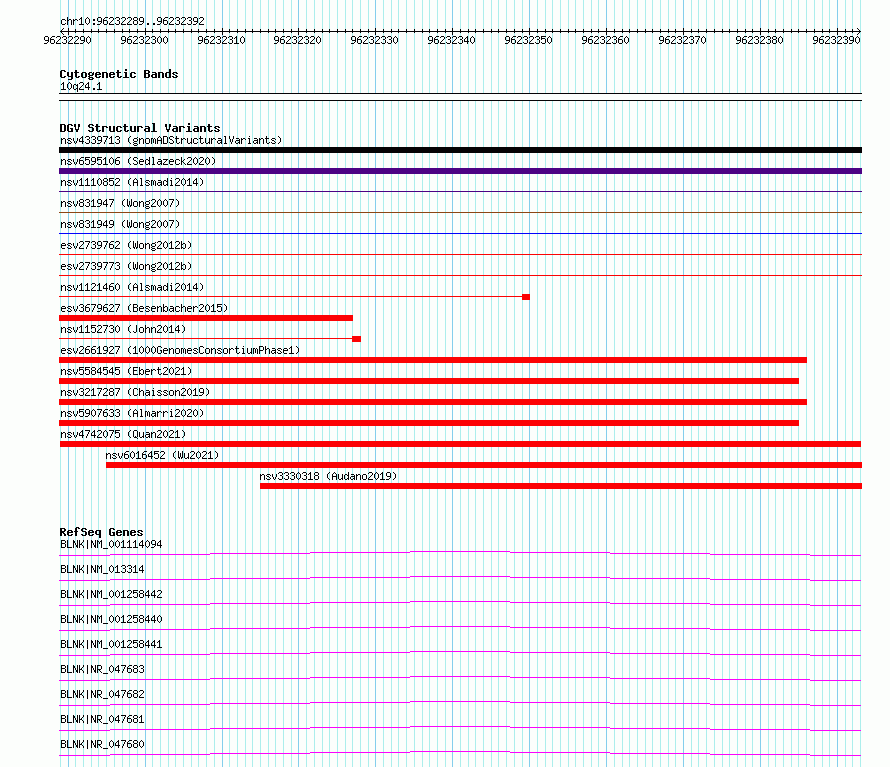Click the red bar under nsv3217287
Image resolution: width=890 pixels, height=767 pixels.
coord(433,402)
